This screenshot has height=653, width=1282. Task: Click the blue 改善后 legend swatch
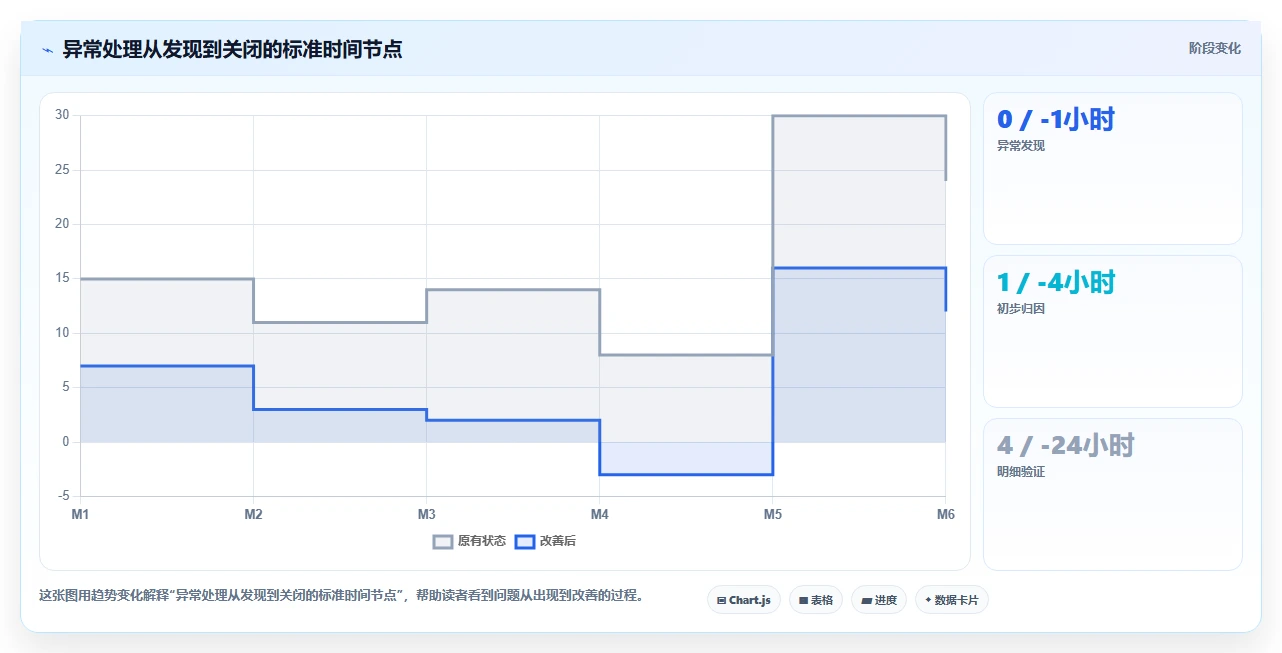525,542
